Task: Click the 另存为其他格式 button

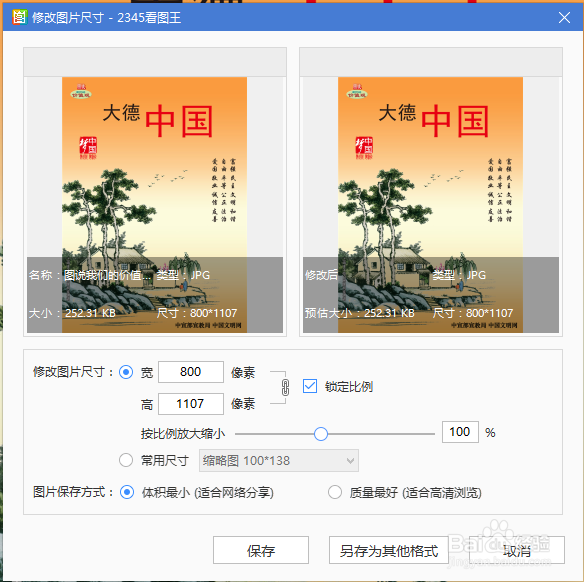Action: tap(389, 550)
